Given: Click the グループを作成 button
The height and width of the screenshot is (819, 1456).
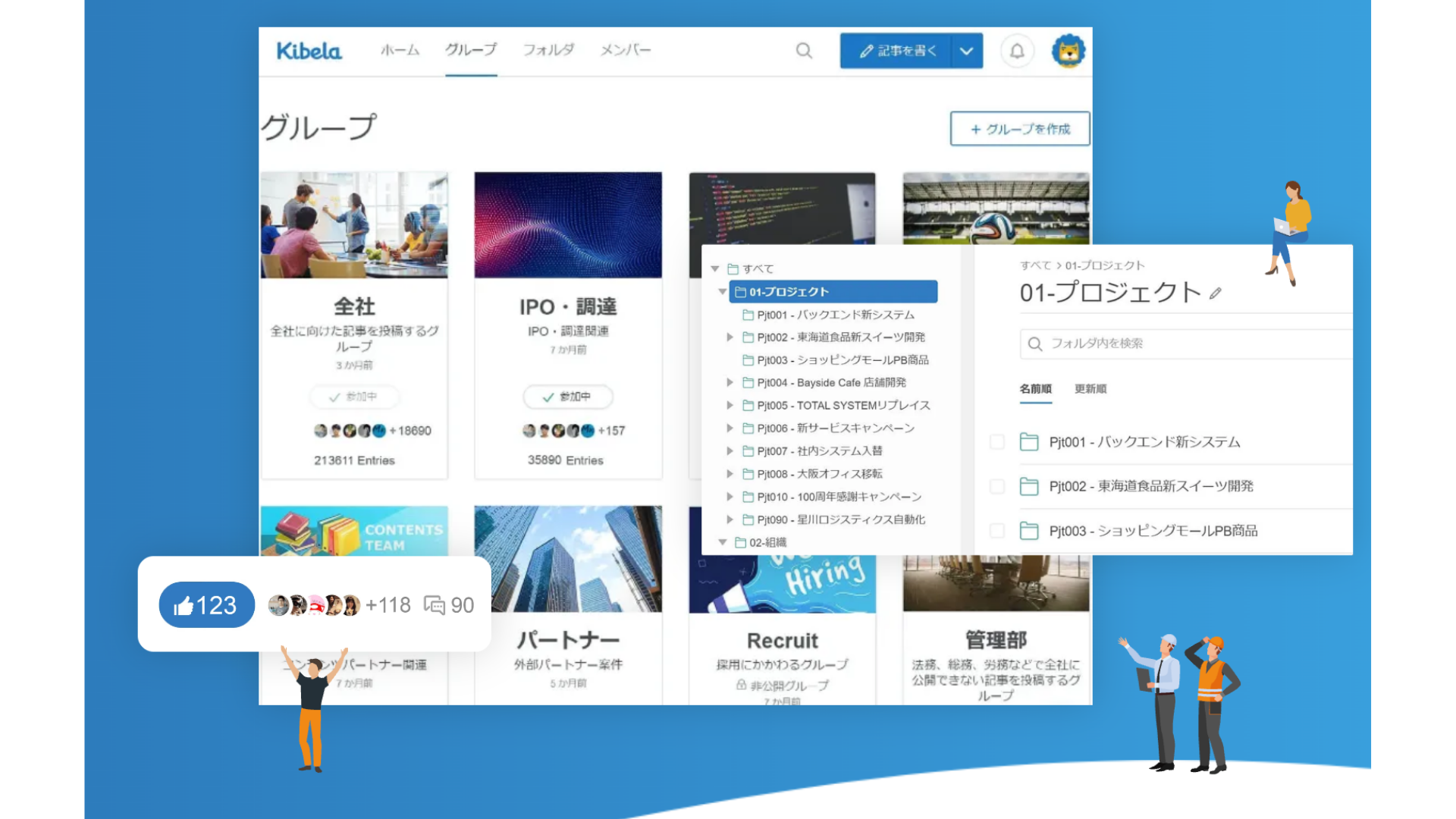Looking at the screenshot, I should pos(1019,129).
